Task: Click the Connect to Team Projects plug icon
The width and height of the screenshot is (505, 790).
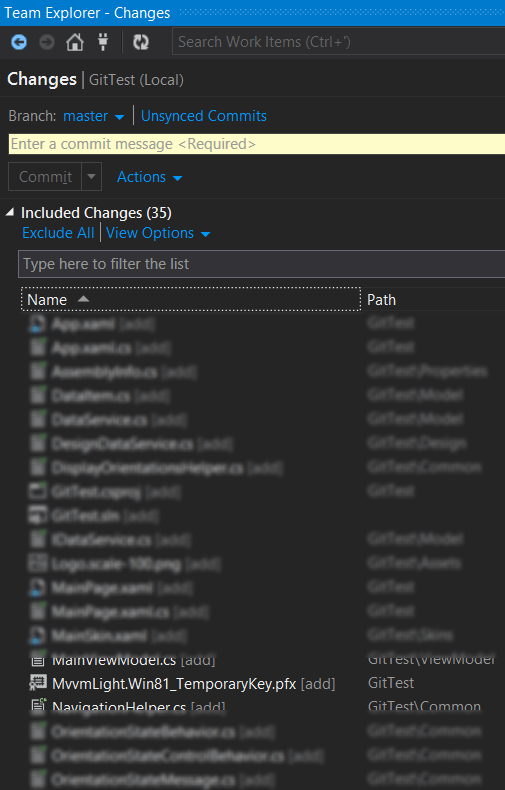Action: click(103, 42)
